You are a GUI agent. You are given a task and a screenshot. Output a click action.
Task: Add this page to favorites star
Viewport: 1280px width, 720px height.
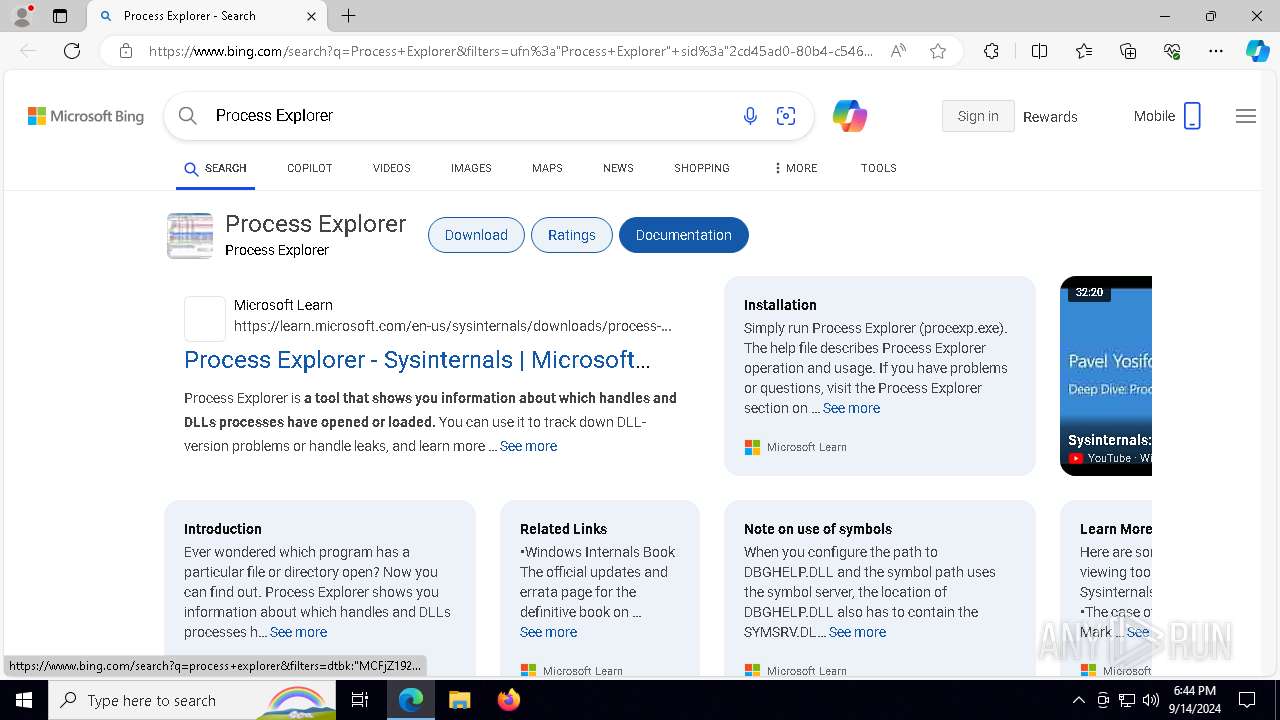(x=938, y=51)
